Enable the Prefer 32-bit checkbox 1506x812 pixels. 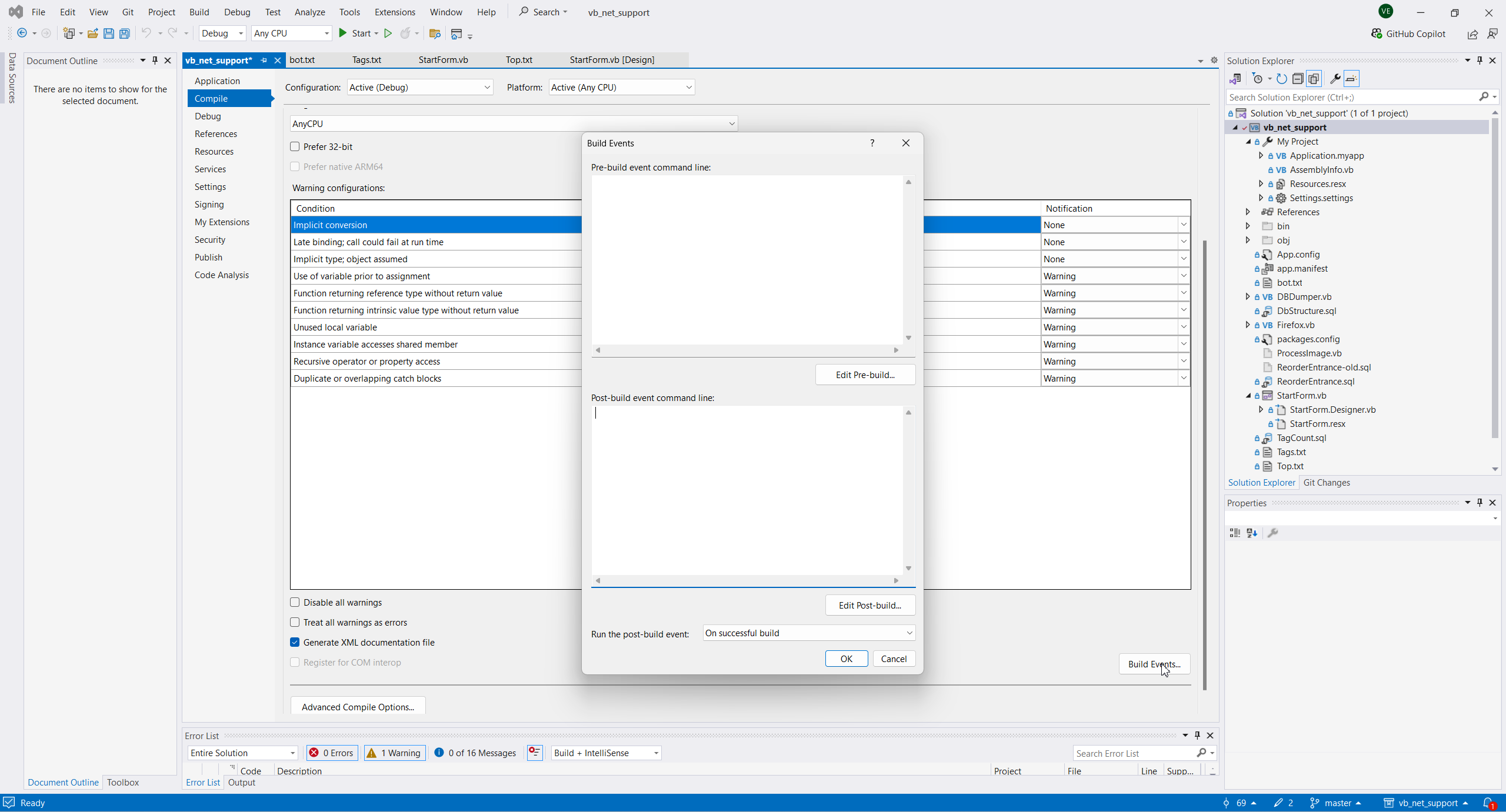(295, 146)
